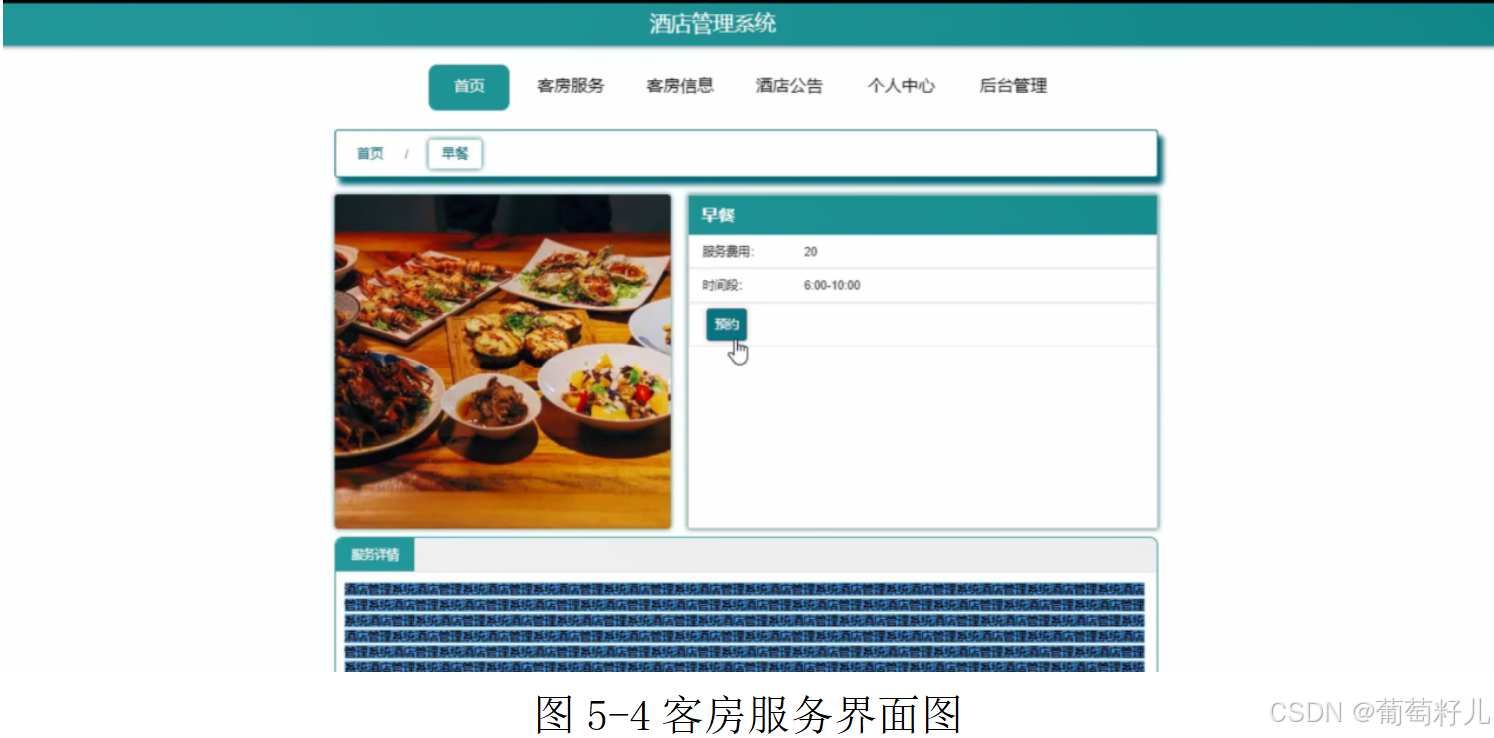Switch to the 服务详情 detail tab
The height and width of the screenshot is (738, 1494).
pos(375,553)
